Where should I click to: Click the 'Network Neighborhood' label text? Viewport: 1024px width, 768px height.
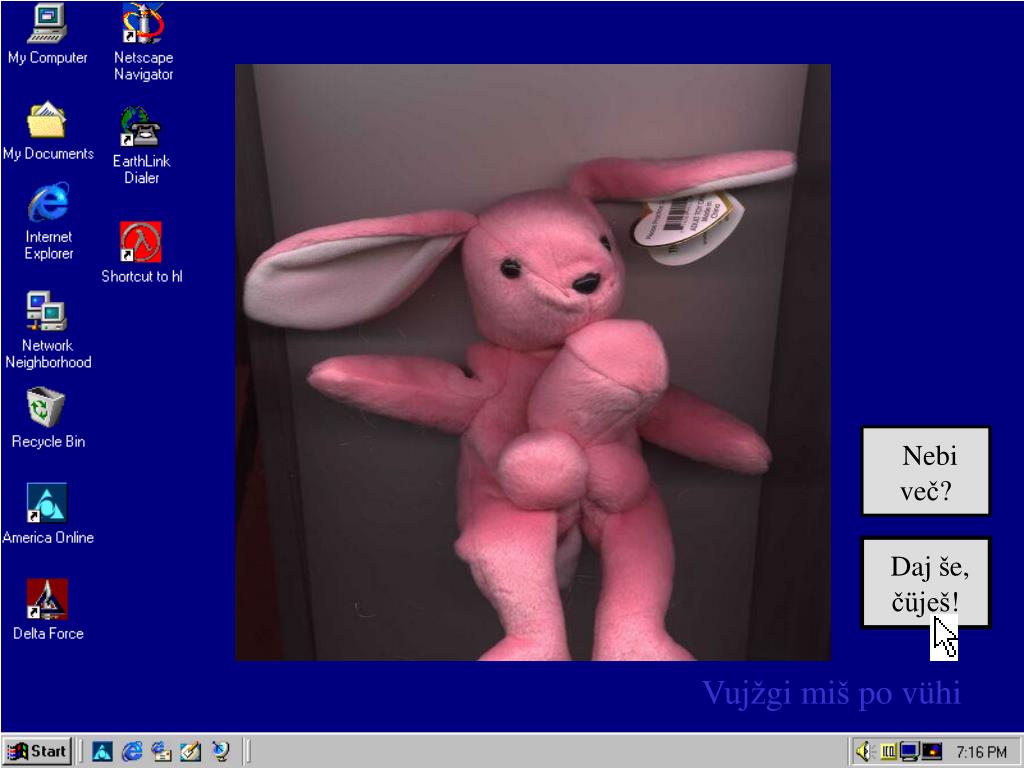point(48,353)
